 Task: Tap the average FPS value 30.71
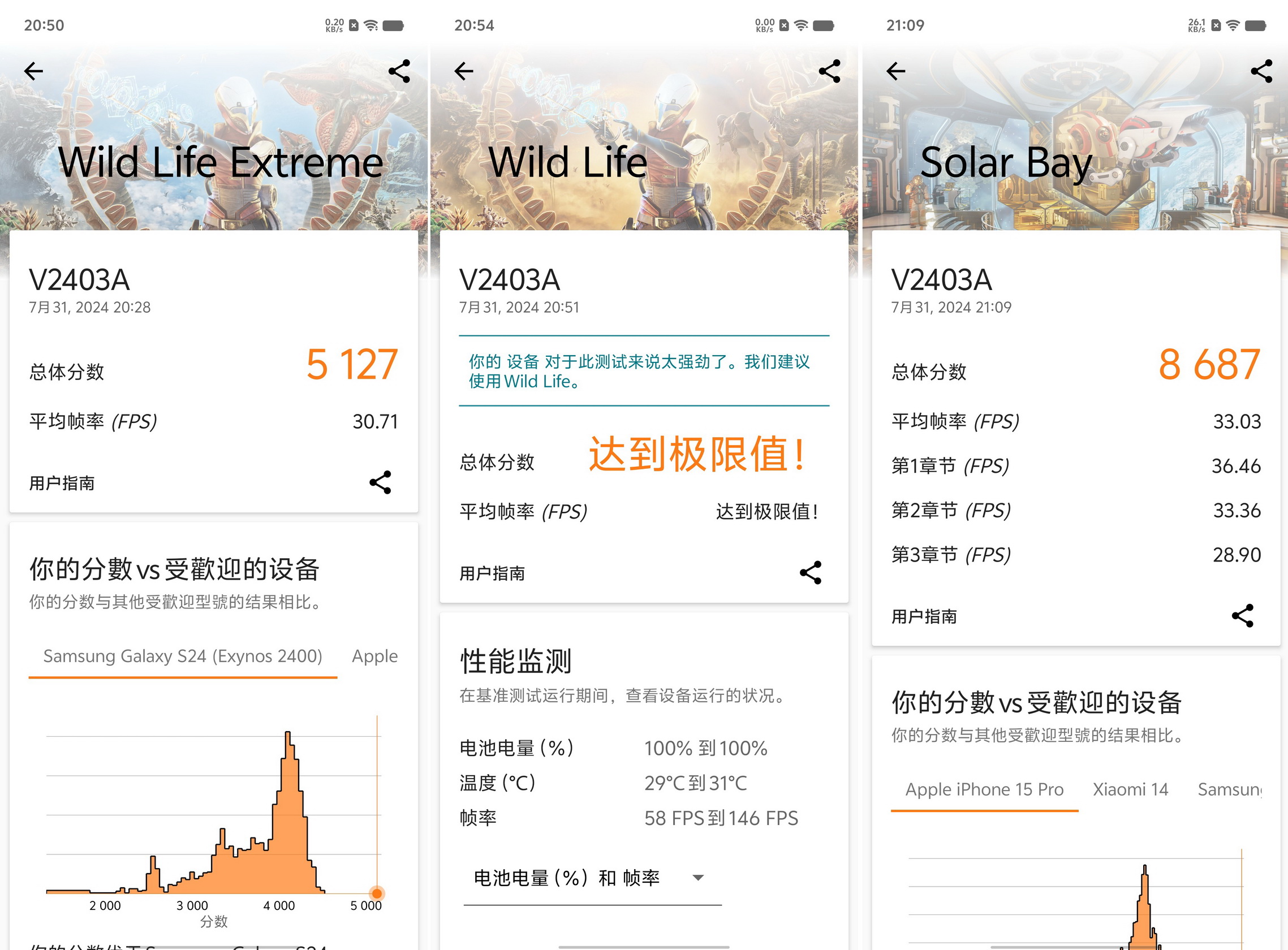click(x=375, y=421)
